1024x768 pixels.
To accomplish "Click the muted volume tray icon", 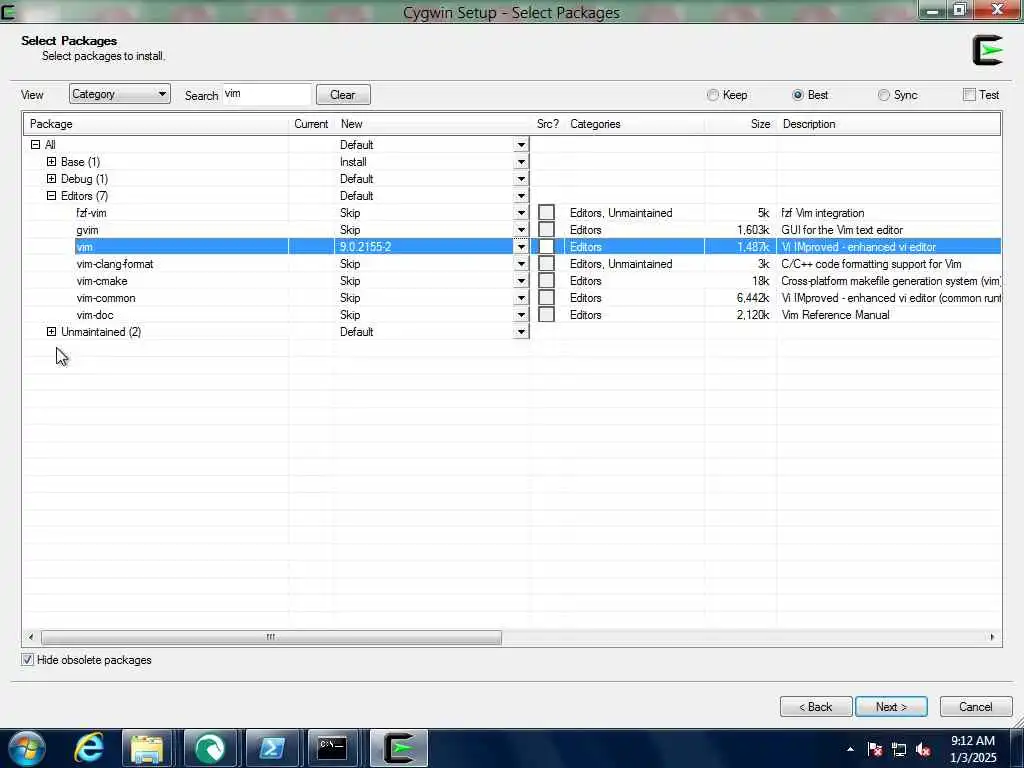I will coord(923,749).
